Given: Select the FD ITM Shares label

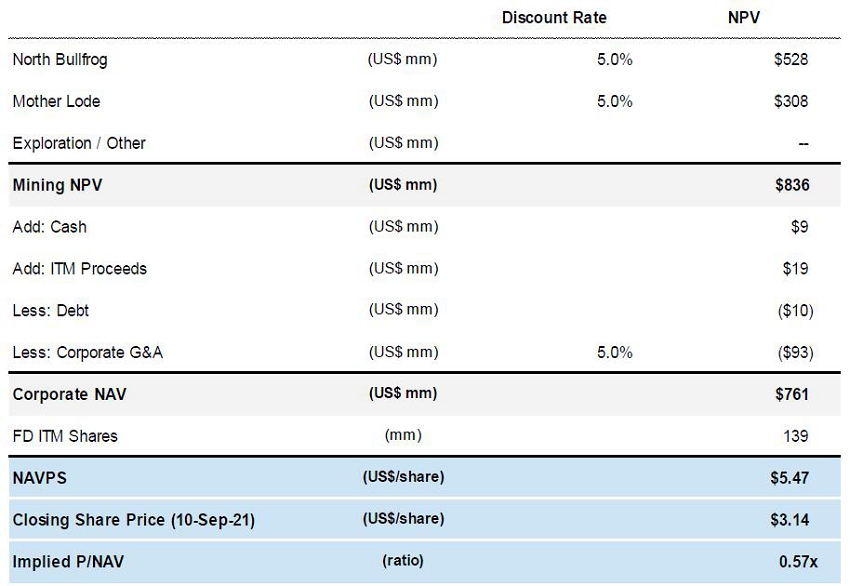Looking at the screenshot, I should coord(65,436).
